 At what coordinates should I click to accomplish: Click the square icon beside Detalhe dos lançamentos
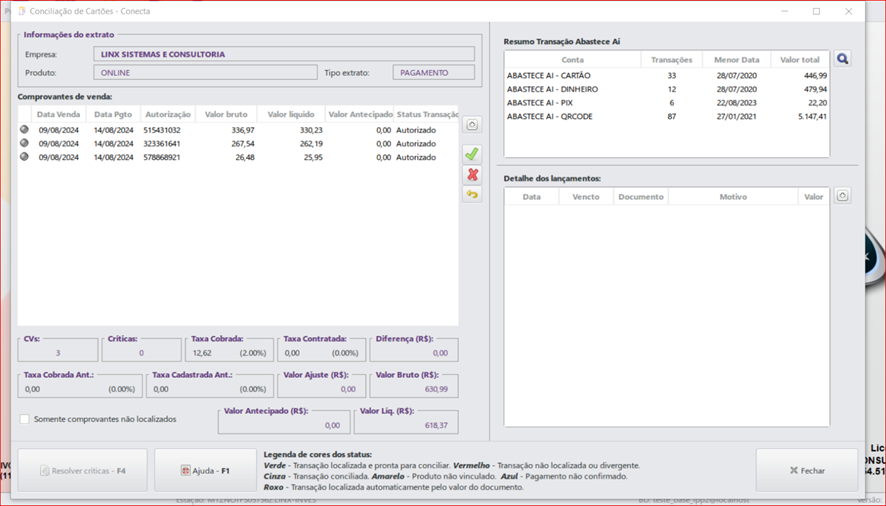(843, 196)
